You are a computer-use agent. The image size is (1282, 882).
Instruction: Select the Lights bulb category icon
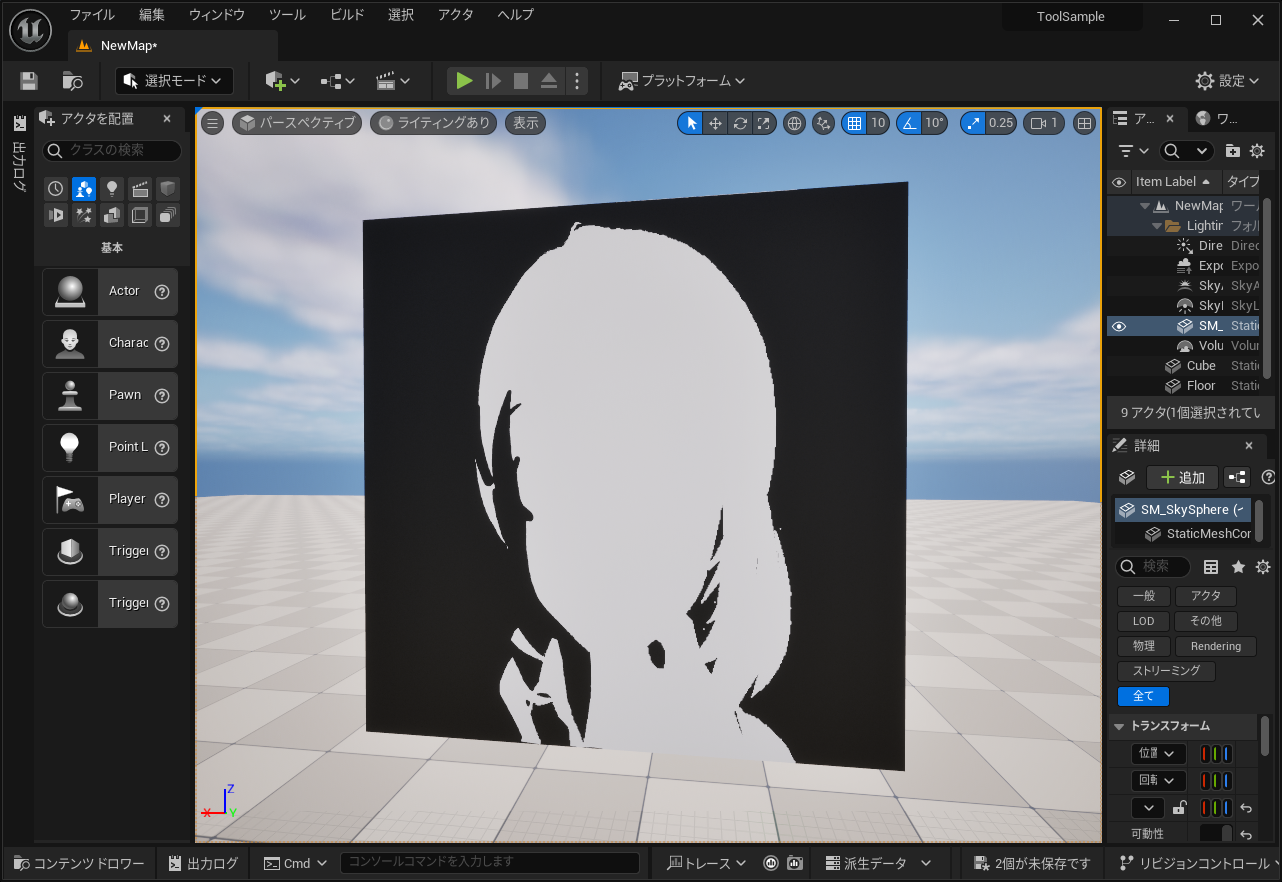point(112,188)
